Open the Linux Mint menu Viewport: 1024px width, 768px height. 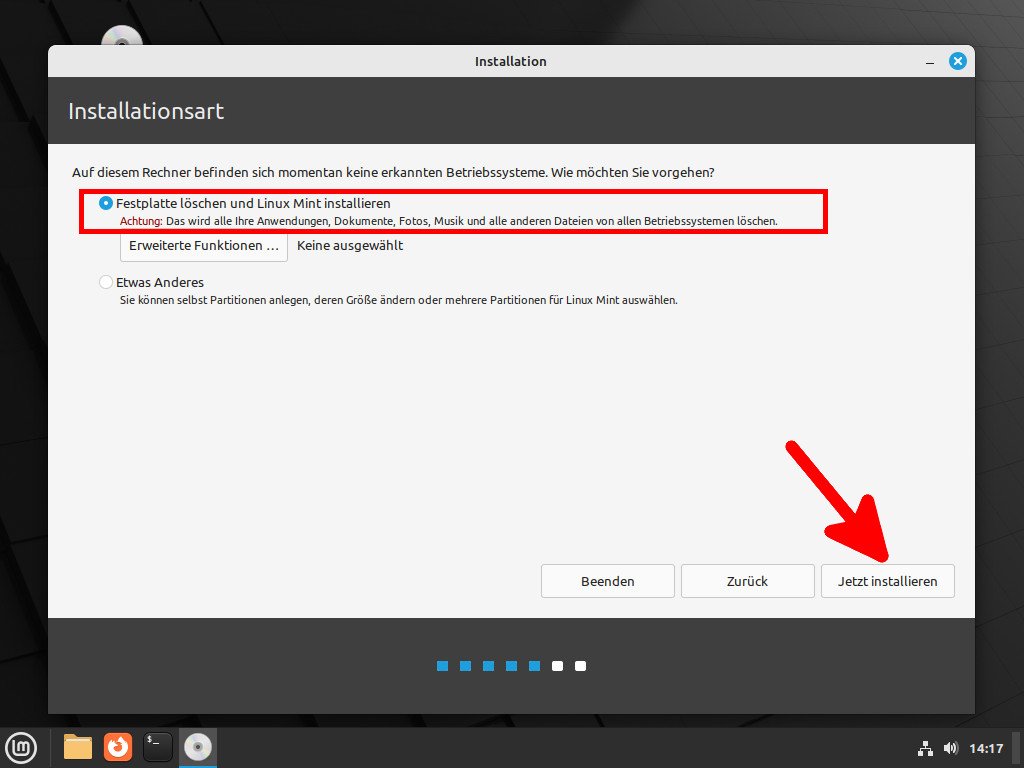click(21, 747)
